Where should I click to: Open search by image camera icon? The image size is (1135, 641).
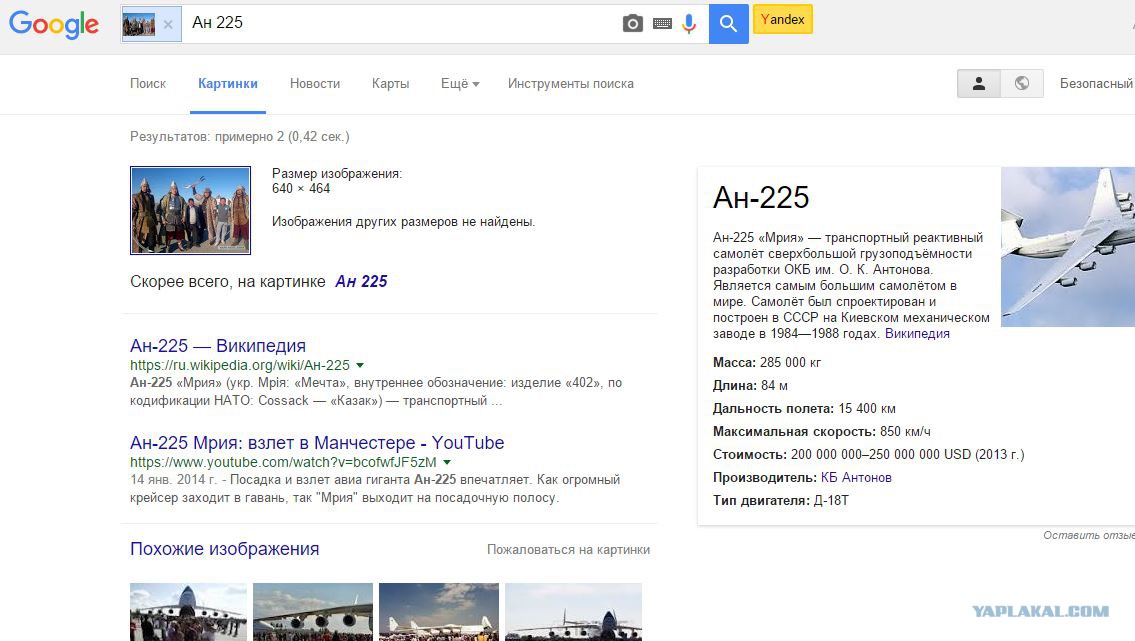coord(633,24)
